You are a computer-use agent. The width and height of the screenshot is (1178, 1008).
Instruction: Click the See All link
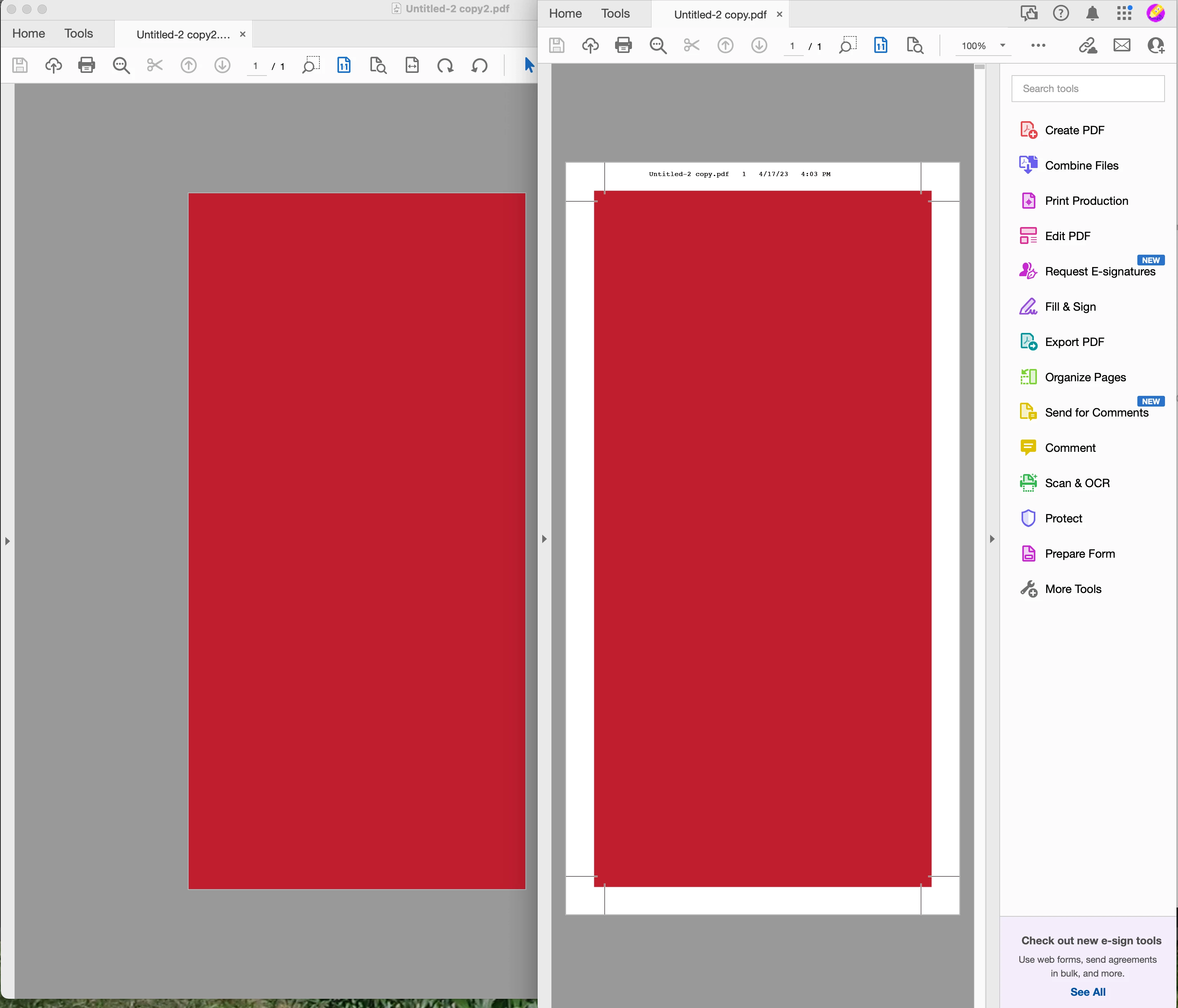[1087, 992]
